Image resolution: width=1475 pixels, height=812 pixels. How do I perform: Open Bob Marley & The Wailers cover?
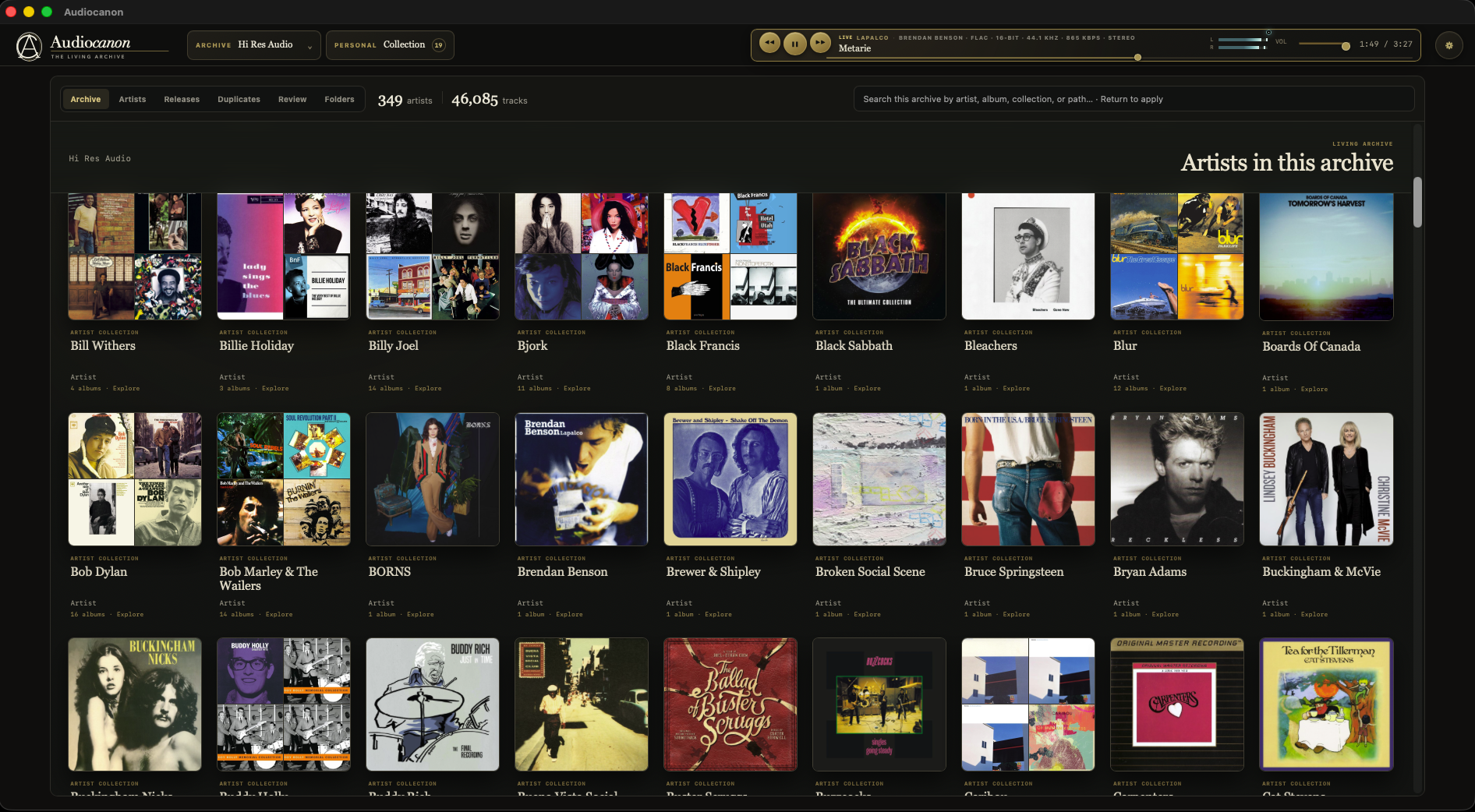(284, 479)
